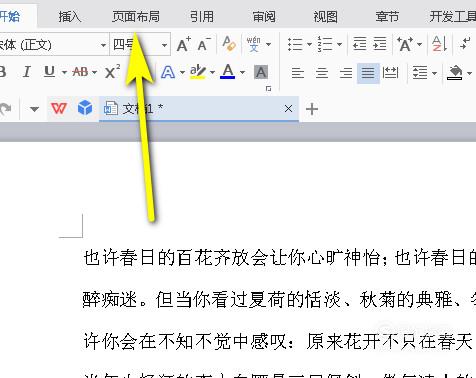Apply text effect outlined A
Viewport: 476px width, 378px height.
click(x=168, y=72)
